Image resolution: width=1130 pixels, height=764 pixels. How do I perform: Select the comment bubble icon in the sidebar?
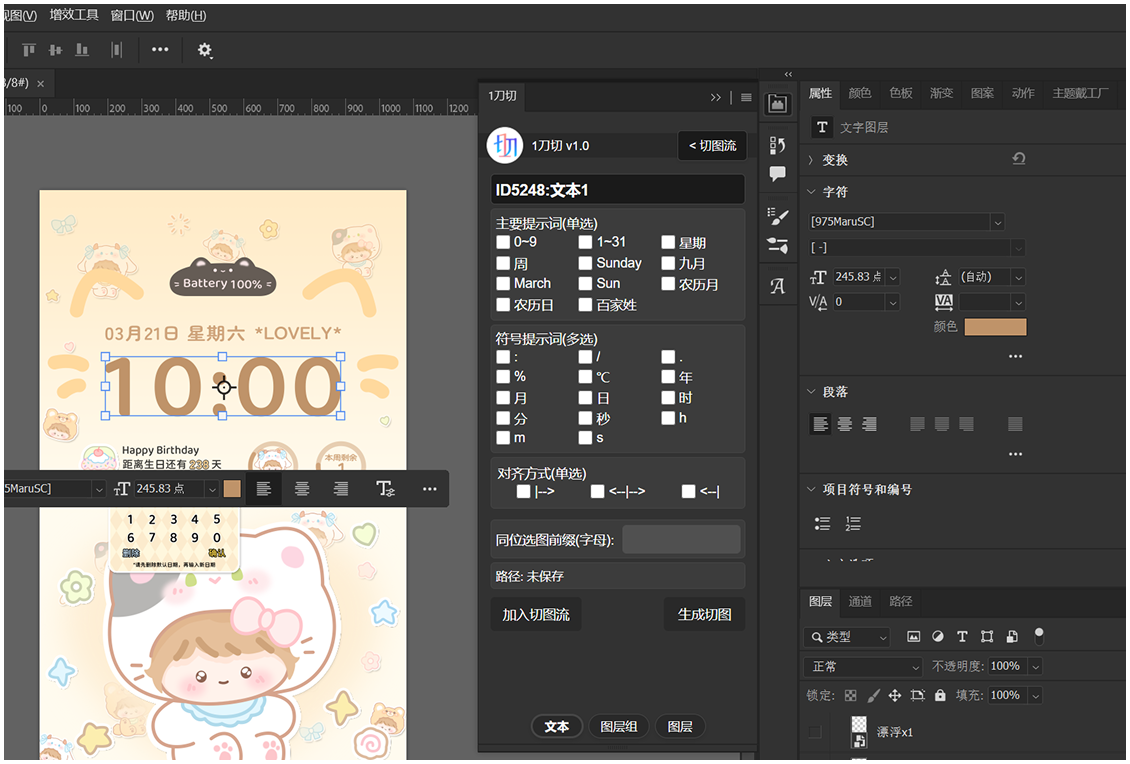point(778,174)
